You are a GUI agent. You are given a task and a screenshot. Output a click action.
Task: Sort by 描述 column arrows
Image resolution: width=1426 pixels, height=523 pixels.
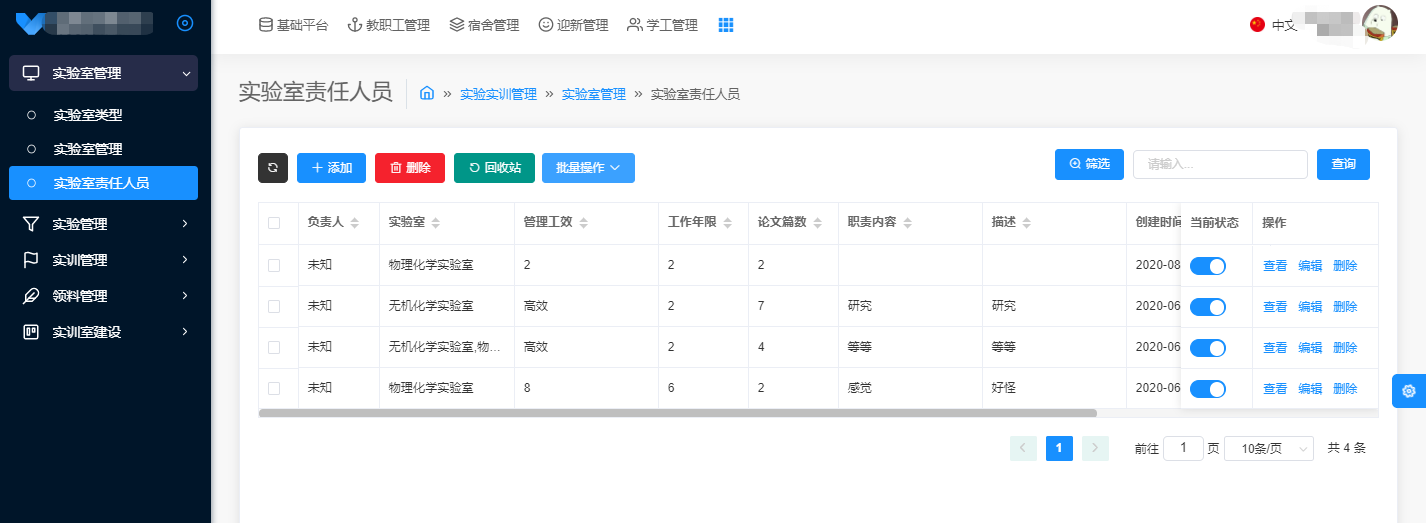1027,223
